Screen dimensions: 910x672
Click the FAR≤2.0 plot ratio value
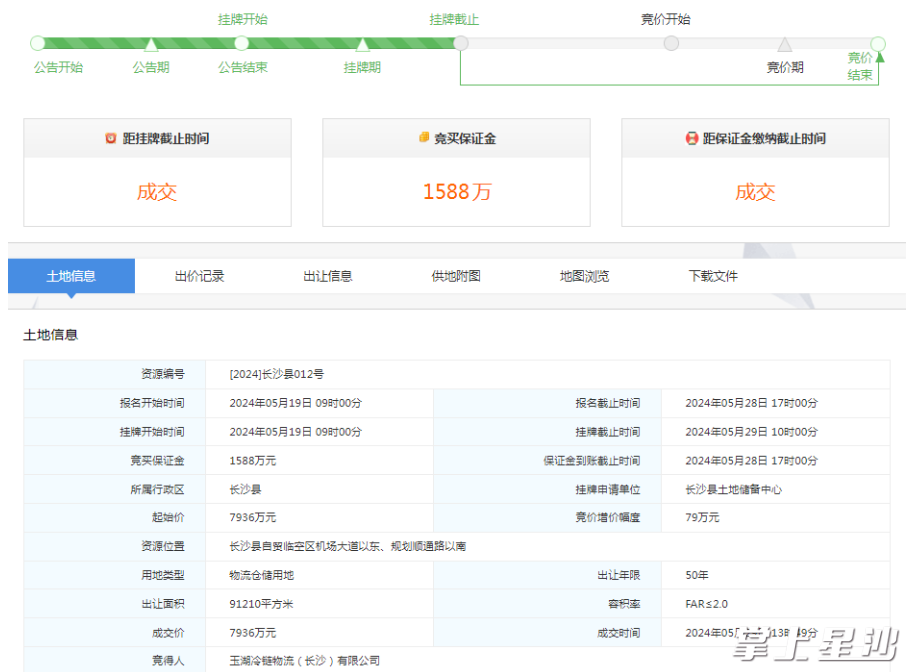(x=706, y=604)
